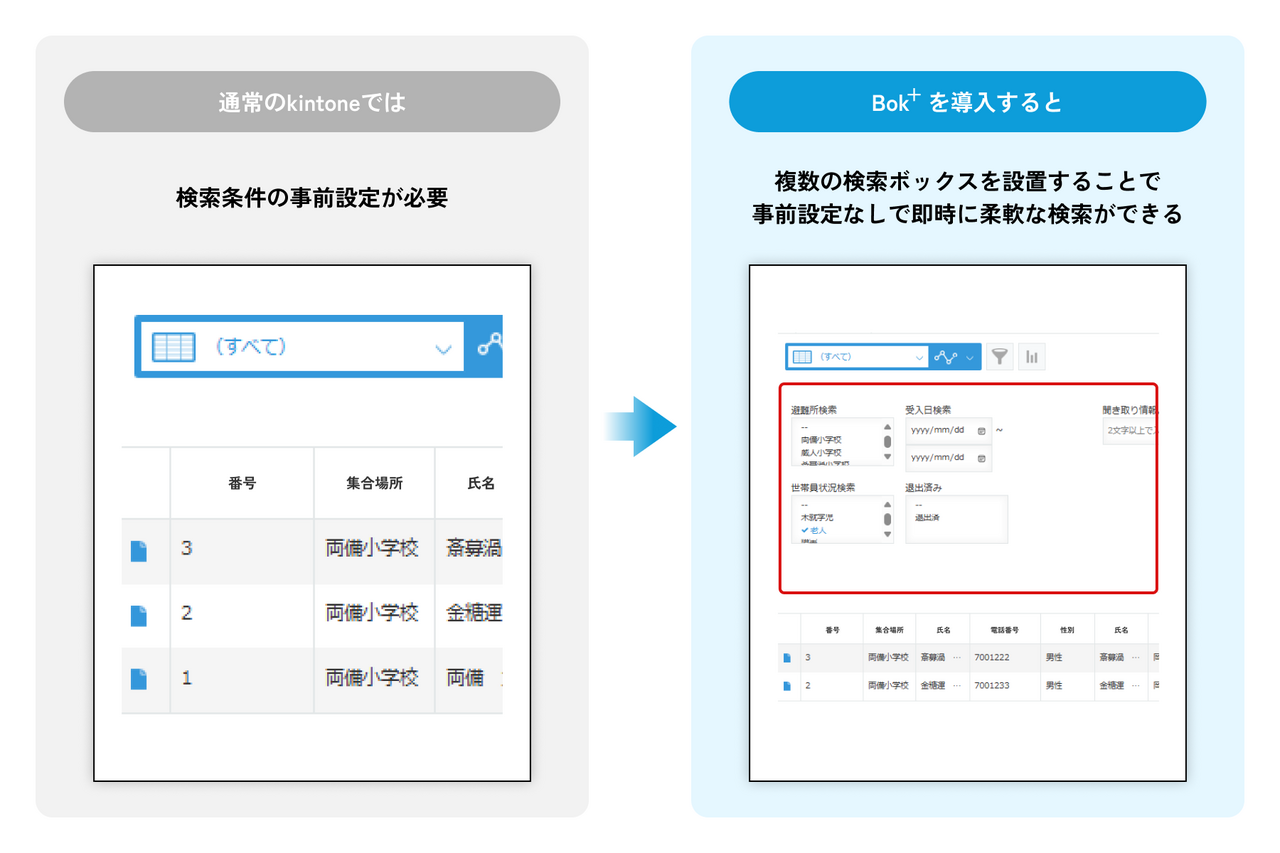Click the filter funnel icon

click(999, 356)
